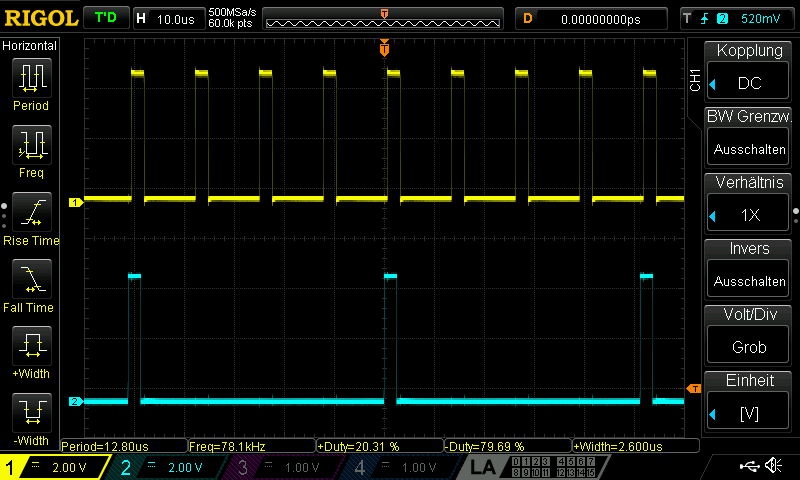Click the T'D trigger status indicator
Image resolution: width=800 pixels, height=480 pixels.
(106, 18)
